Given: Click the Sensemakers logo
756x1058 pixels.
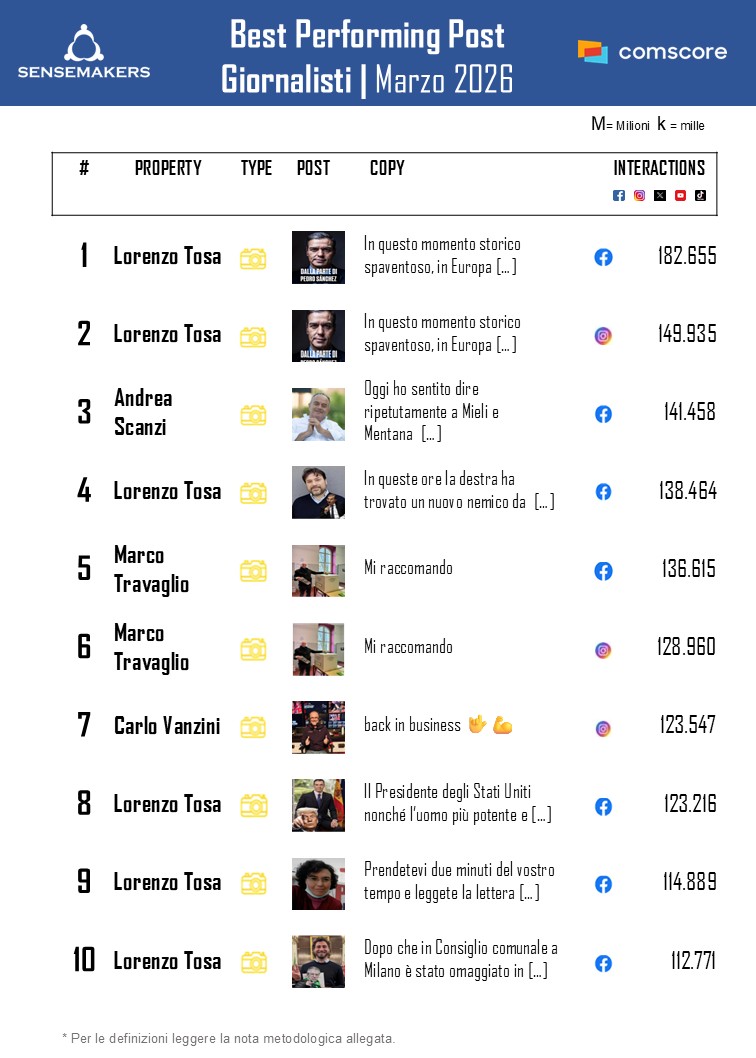Looking at the screenshot, I should pos(84,52).
